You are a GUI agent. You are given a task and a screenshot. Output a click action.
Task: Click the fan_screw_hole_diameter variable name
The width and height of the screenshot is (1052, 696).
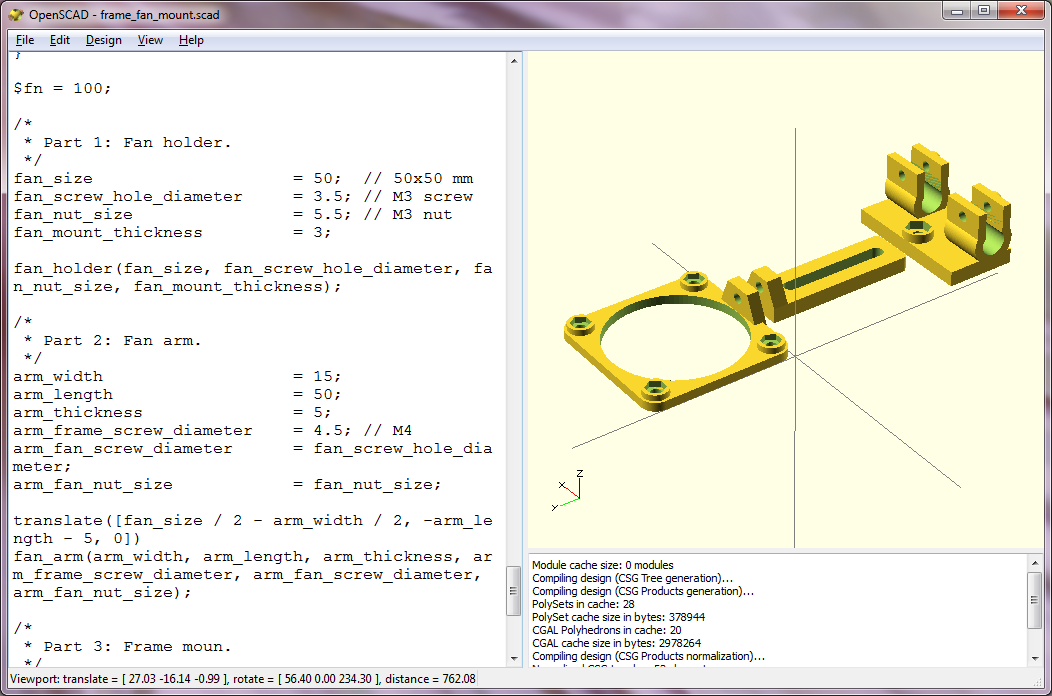point(127,197)
